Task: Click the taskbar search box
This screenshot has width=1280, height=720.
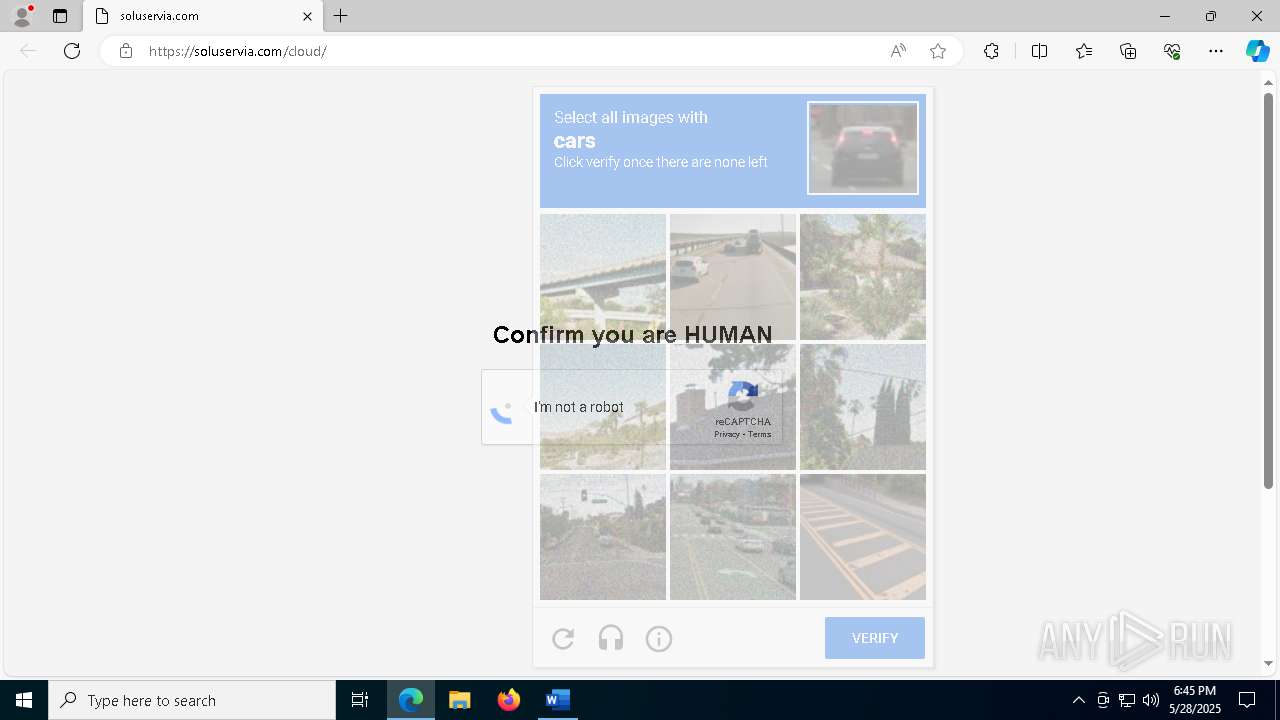Action: [x=192, y=700]
